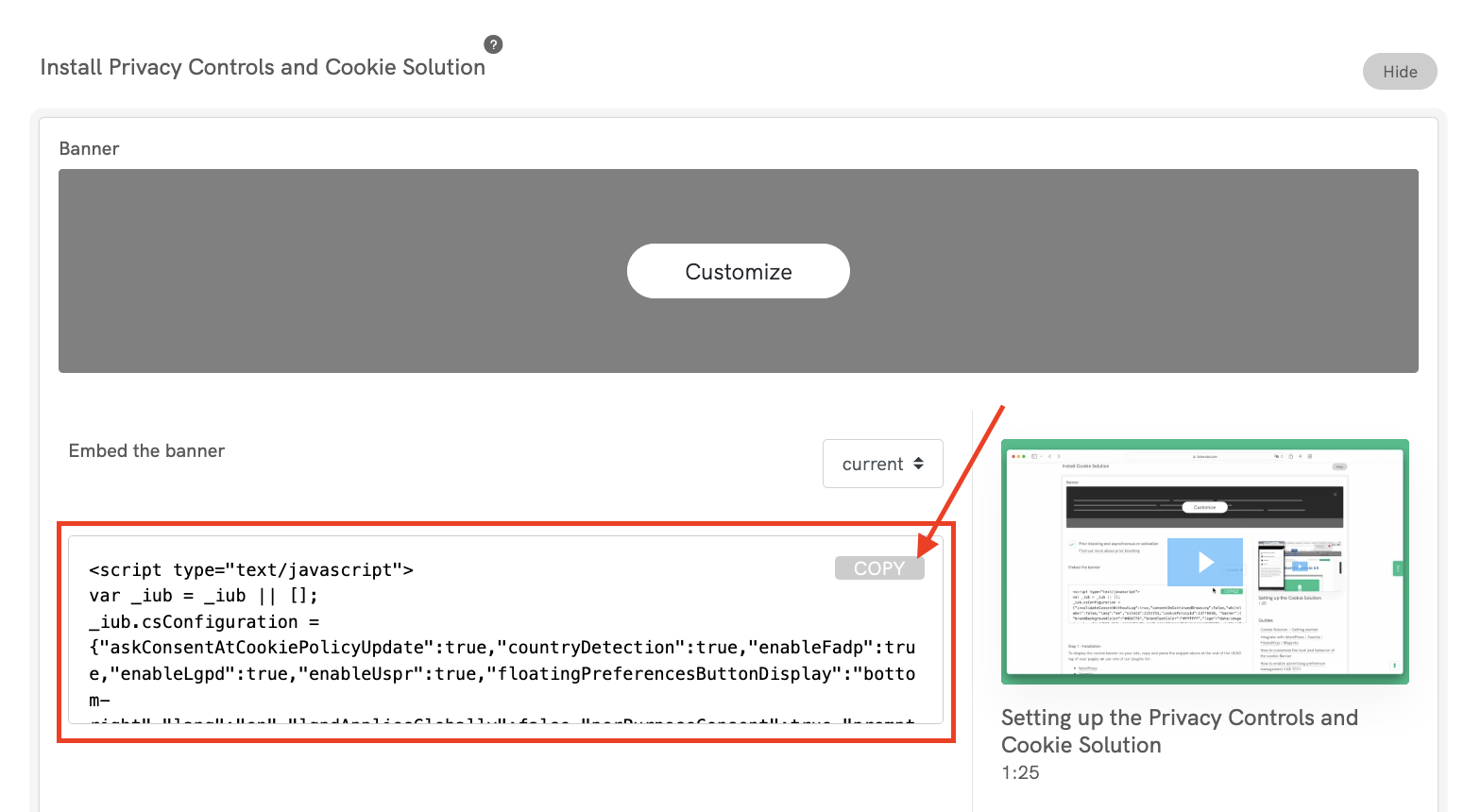Copy the embed code with COPY
This screenshot has height=812, width=1481.
pyautogui.click(x=878, y=568)
